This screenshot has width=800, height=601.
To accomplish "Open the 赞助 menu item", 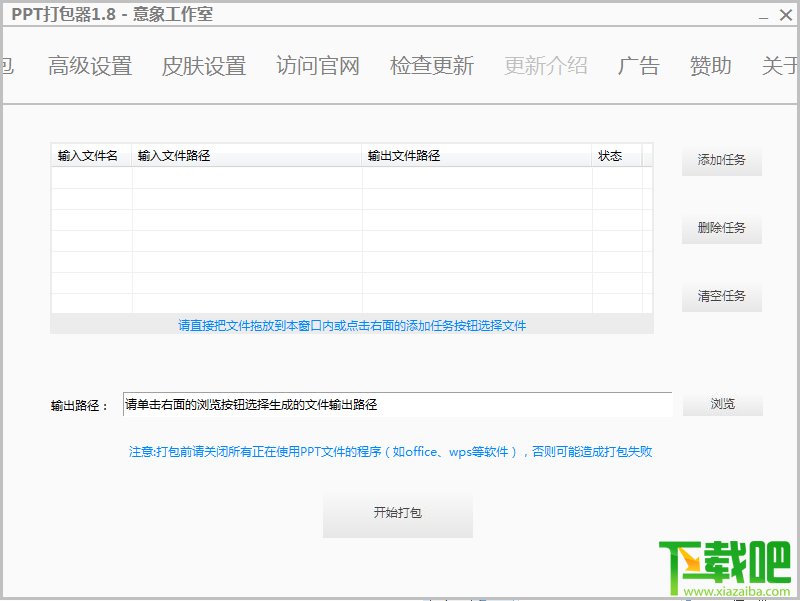I will [711, 66].
